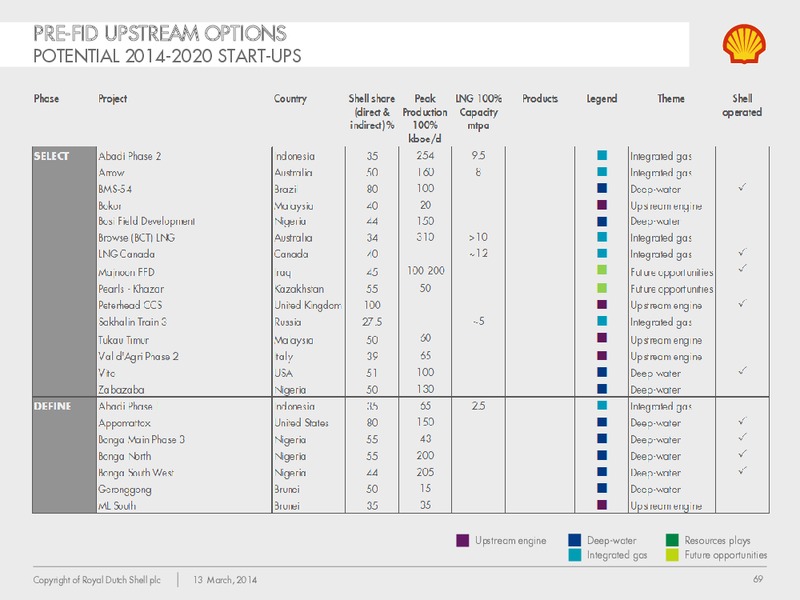The width and height of the screenshot is (800, 600).
Task: Click the yellow-green Future opportunities swatch in bottom legend
Action: (672, 555)
